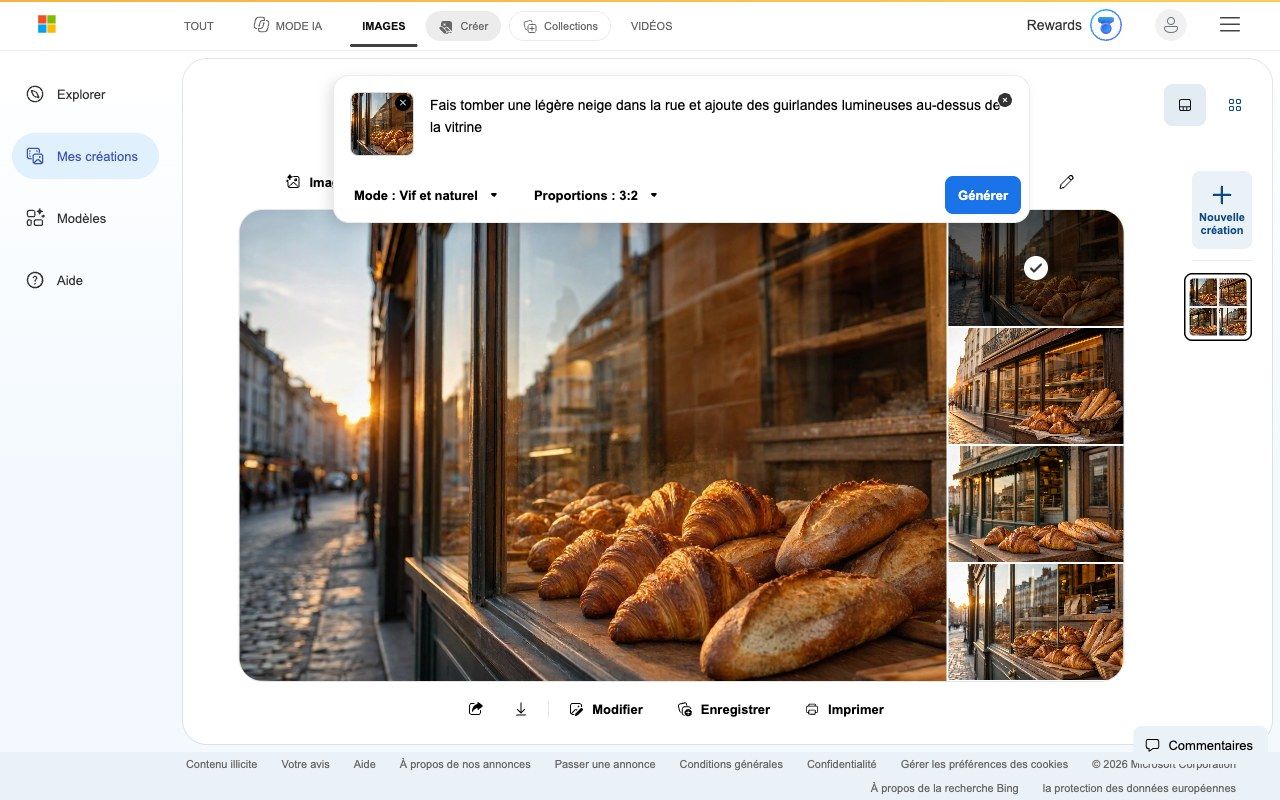Viewport: 1280px width, 800px height.
Task: Open the Conditions générales footer link
Action: (731, 764)
